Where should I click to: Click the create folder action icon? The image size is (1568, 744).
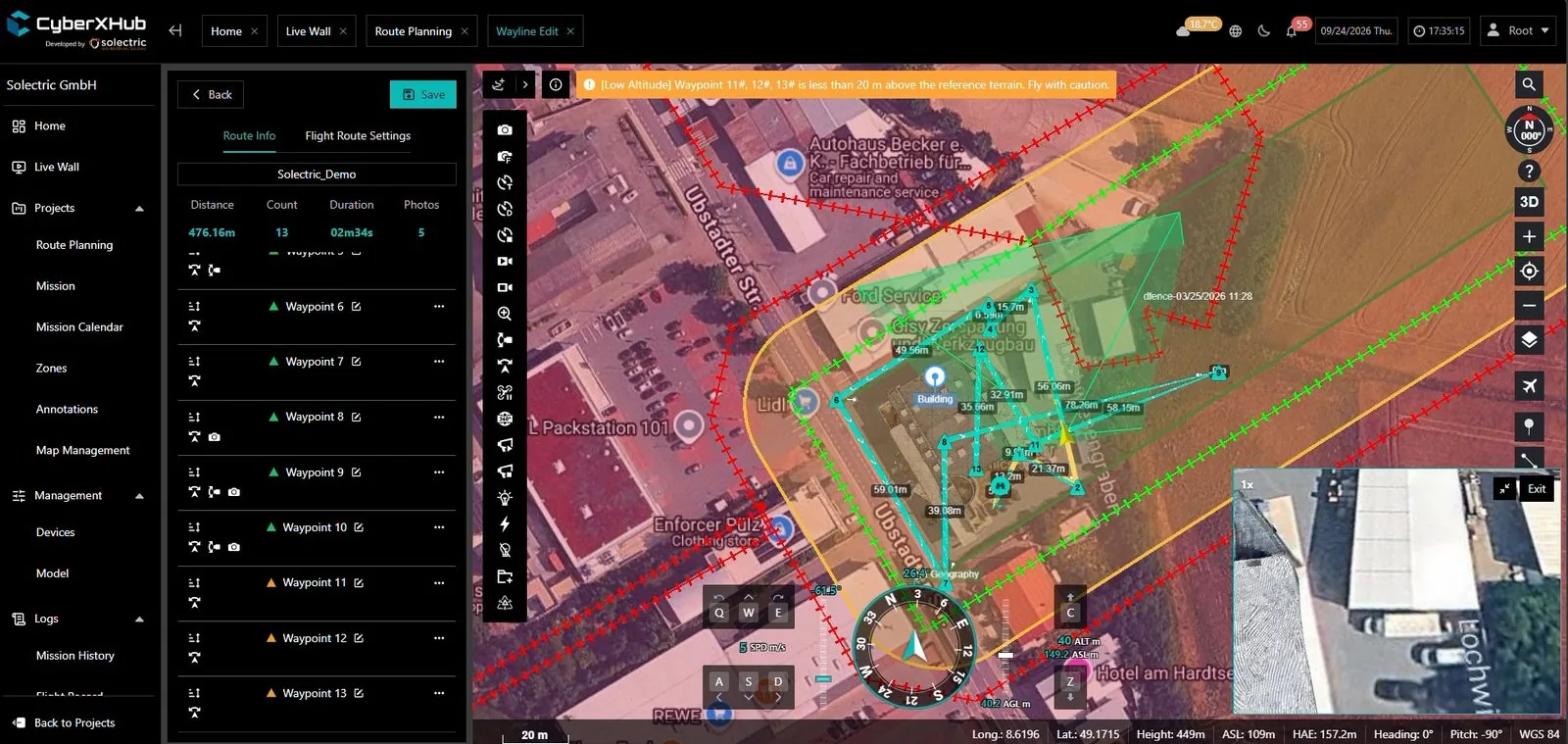pos(505,576)
